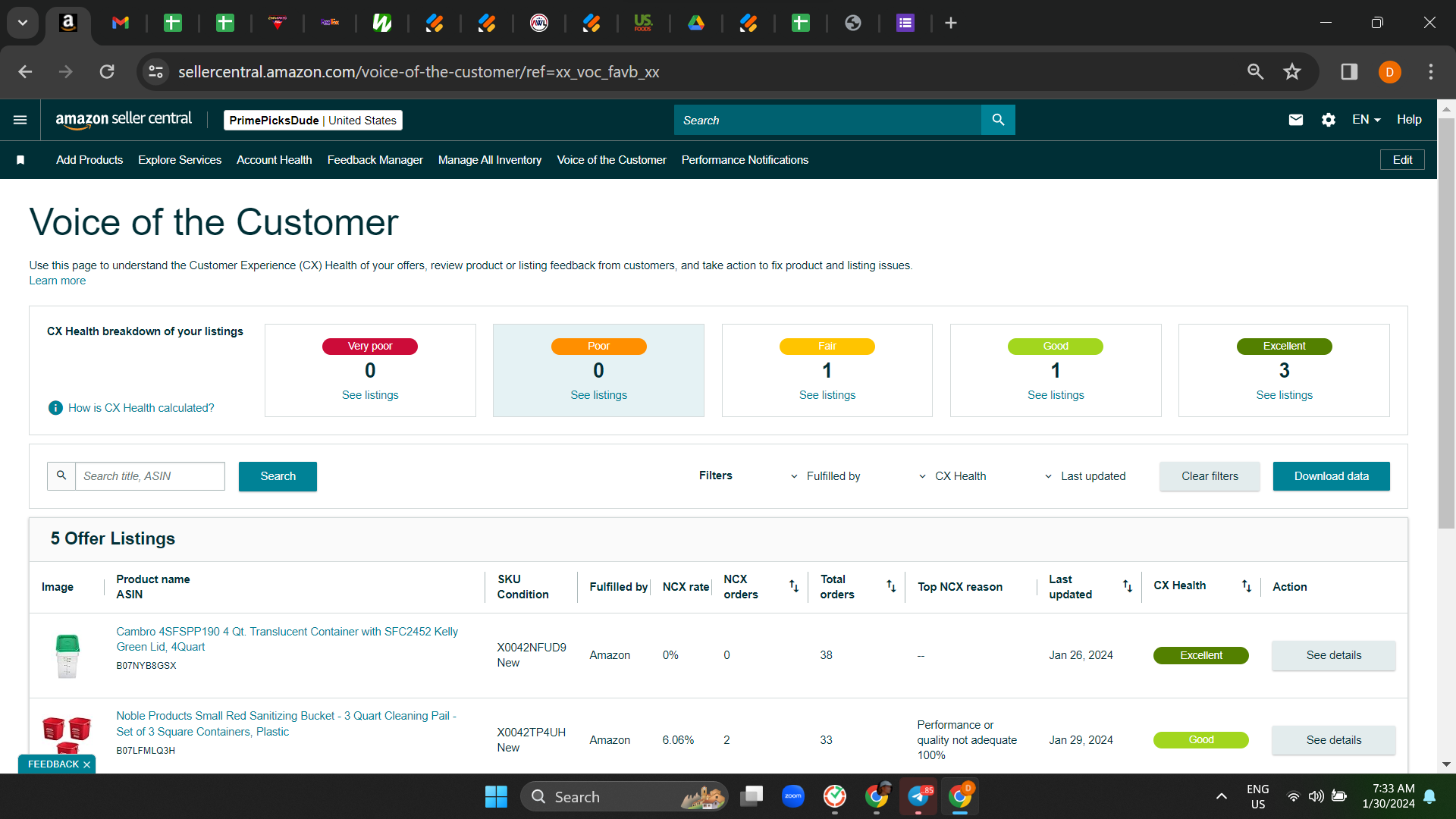Click the top Seller Central search field
Screen dimensions: 1456x819
point(827,120)
